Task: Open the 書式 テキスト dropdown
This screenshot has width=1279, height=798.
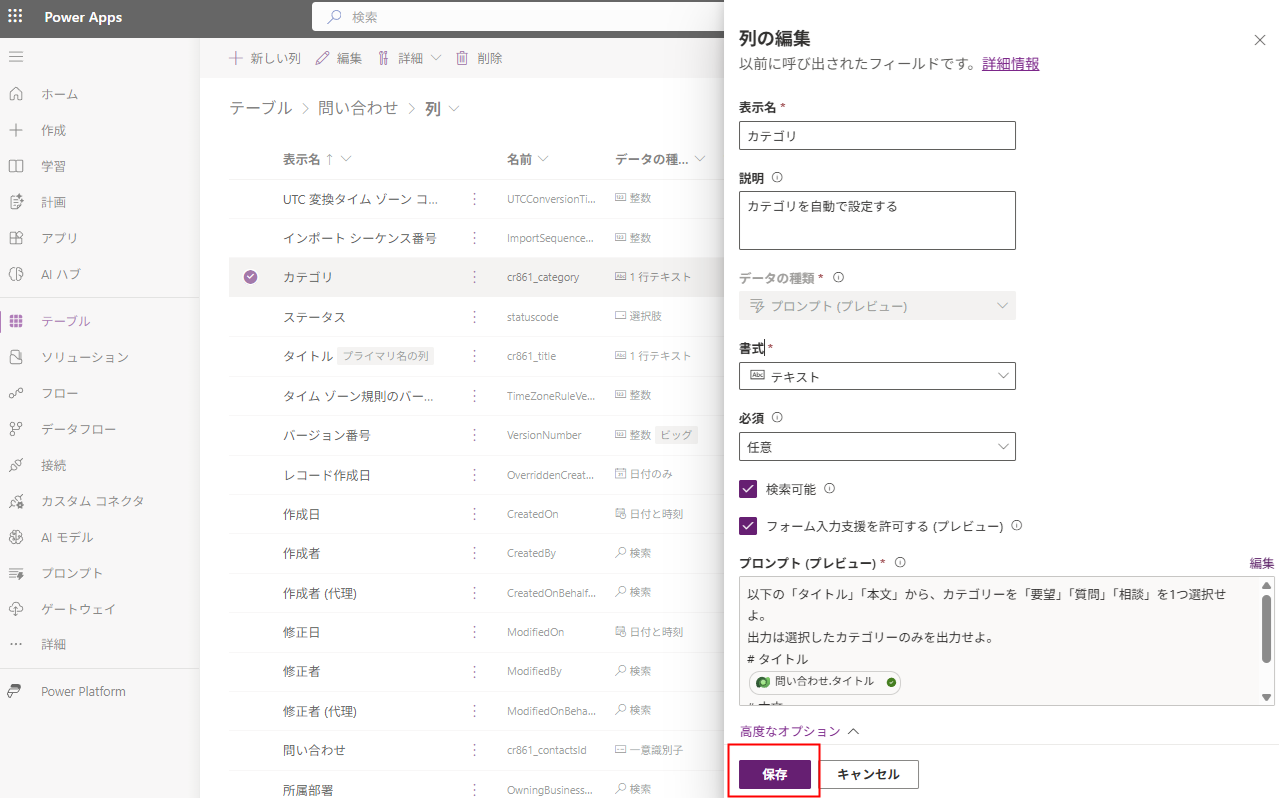Action: [x=877, y=376]
